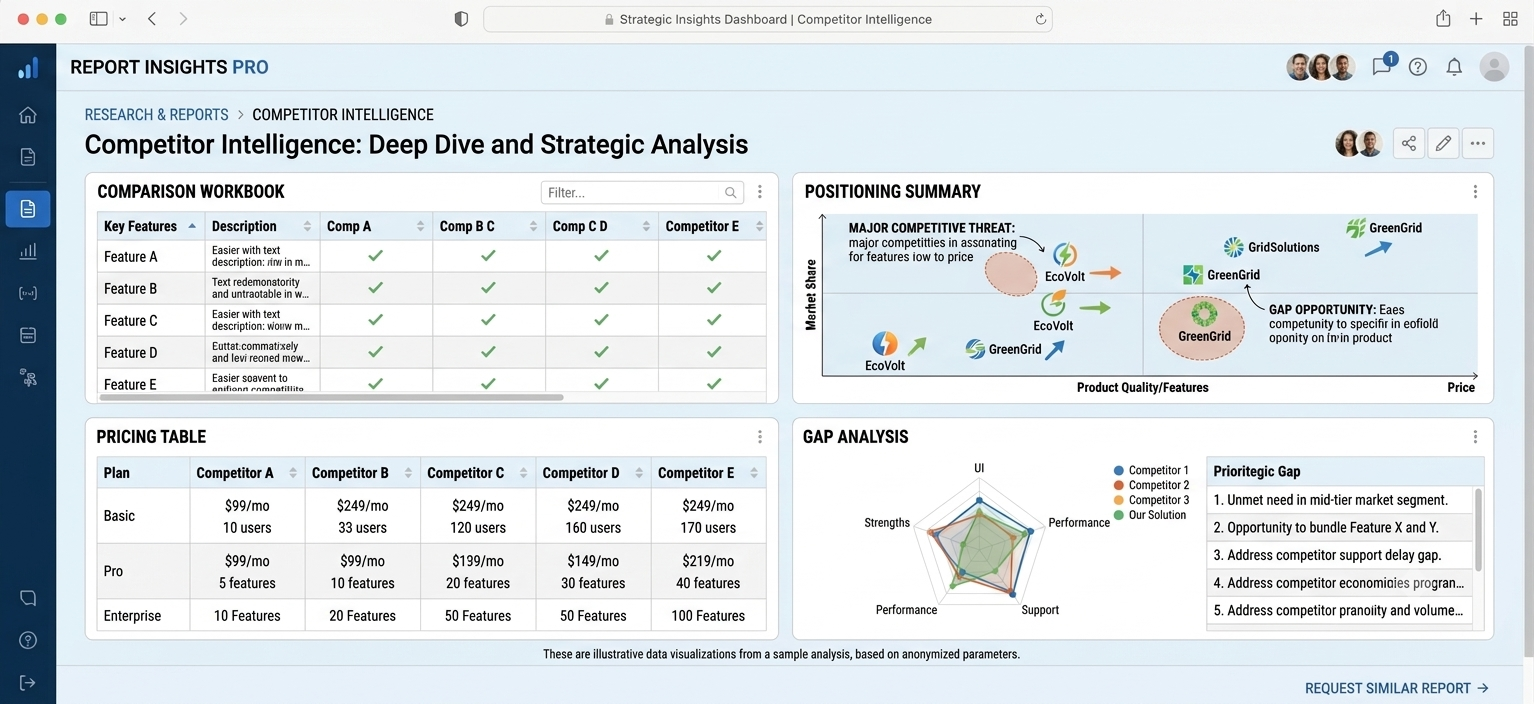The width and height of the screenshot is (1534, 704).
Task: Open Pricing Table panel options menu
Action: [x=760, y=437]
